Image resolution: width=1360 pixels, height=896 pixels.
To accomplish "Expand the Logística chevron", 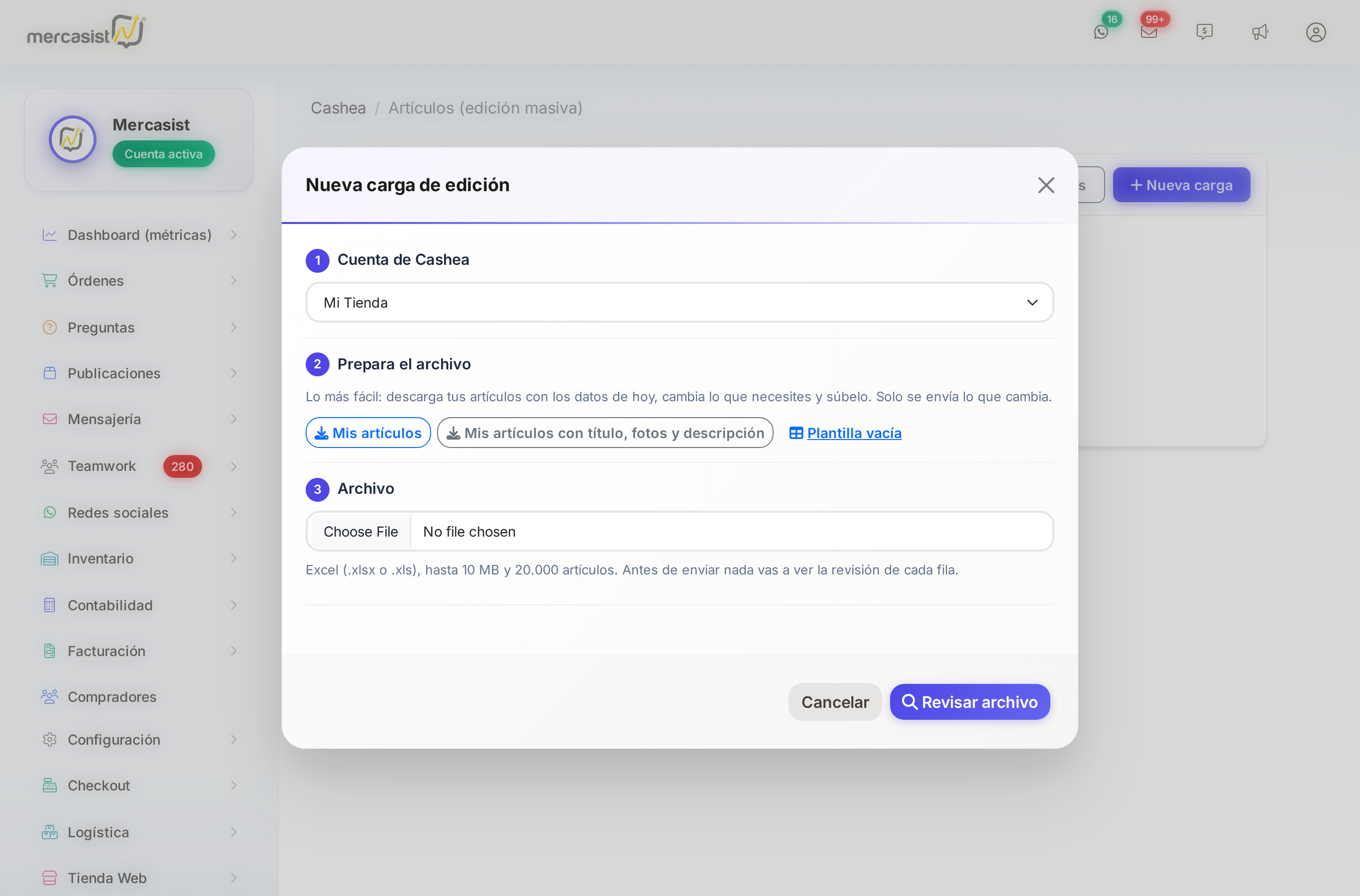I will coord(233,832).
